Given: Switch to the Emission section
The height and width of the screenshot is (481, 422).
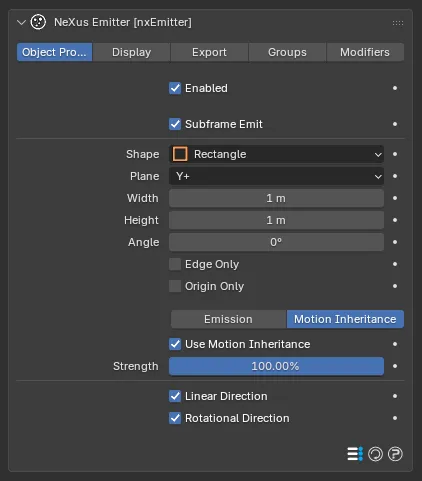Looking at the screenshot, I should [228, 319].
